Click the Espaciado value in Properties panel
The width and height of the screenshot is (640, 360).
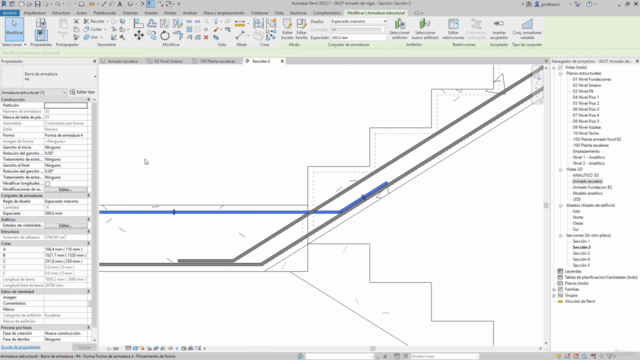66,213
